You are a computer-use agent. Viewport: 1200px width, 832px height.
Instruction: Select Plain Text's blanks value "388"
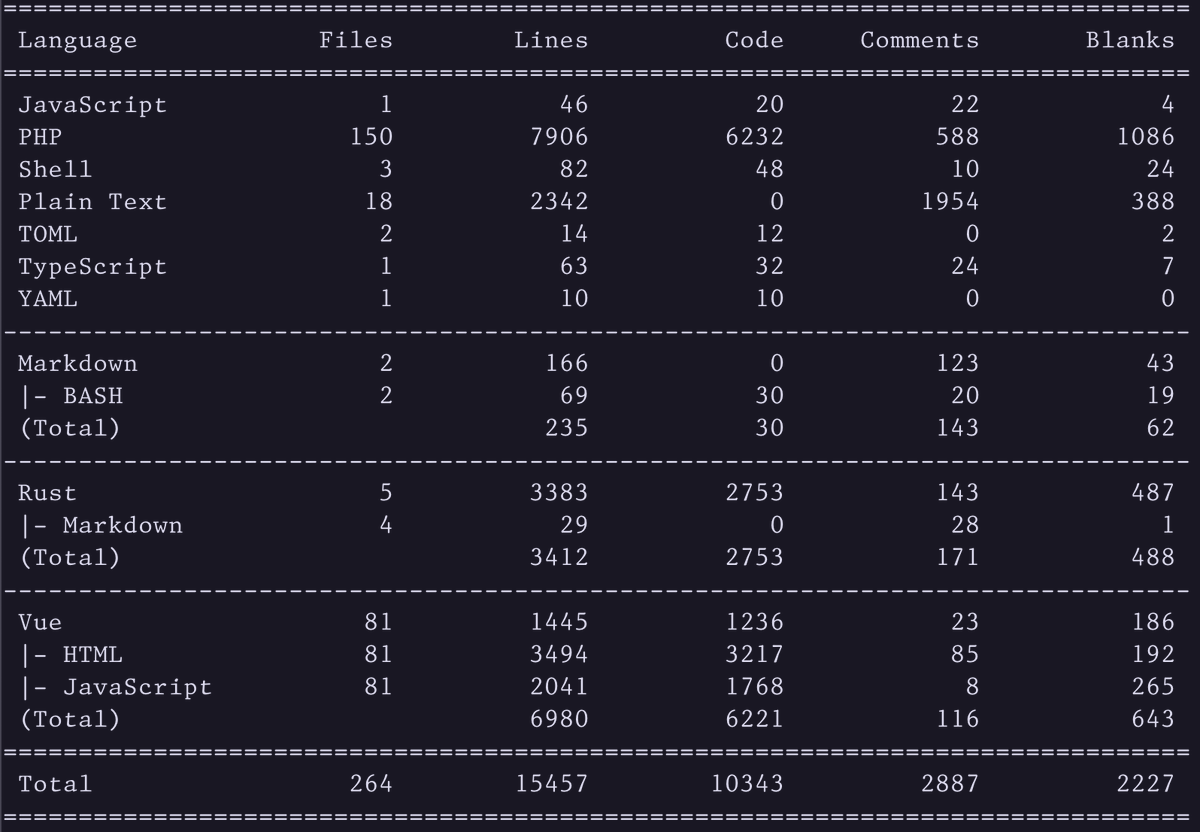click(x=1153, y=202)
